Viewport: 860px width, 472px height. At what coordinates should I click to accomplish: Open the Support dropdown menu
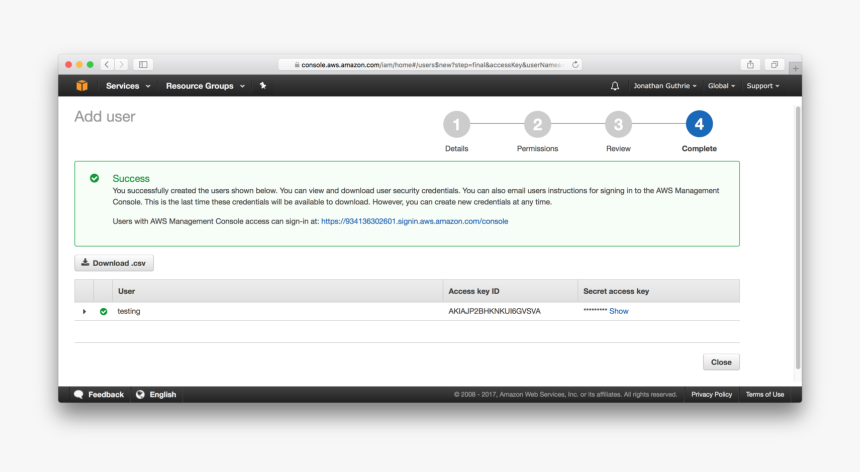pos(762,86)
